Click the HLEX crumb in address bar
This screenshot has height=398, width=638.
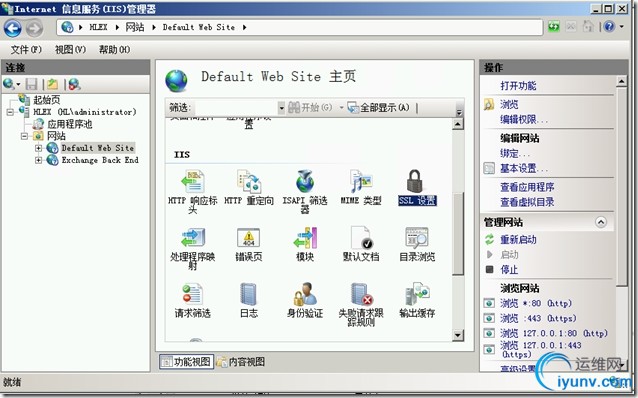(x=98, y=27)
